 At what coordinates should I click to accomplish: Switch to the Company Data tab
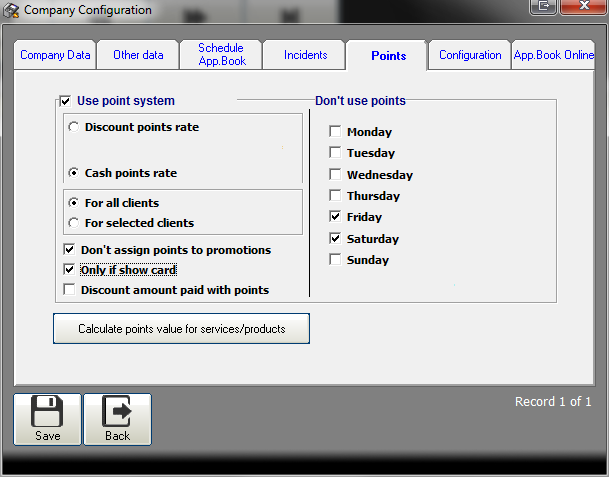click(x=55, y=55)
